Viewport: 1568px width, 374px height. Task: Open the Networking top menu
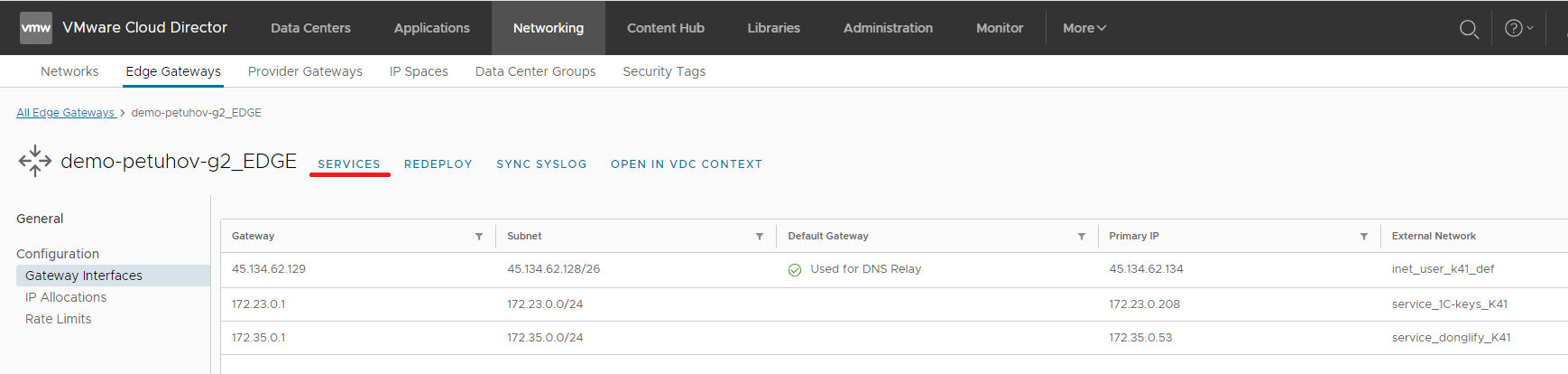549,28
